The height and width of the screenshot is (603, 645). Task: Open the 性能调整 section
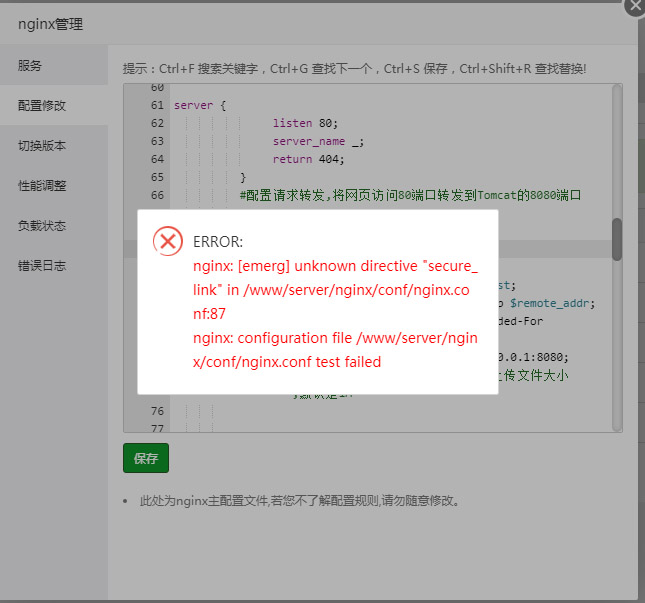(42, 186)
